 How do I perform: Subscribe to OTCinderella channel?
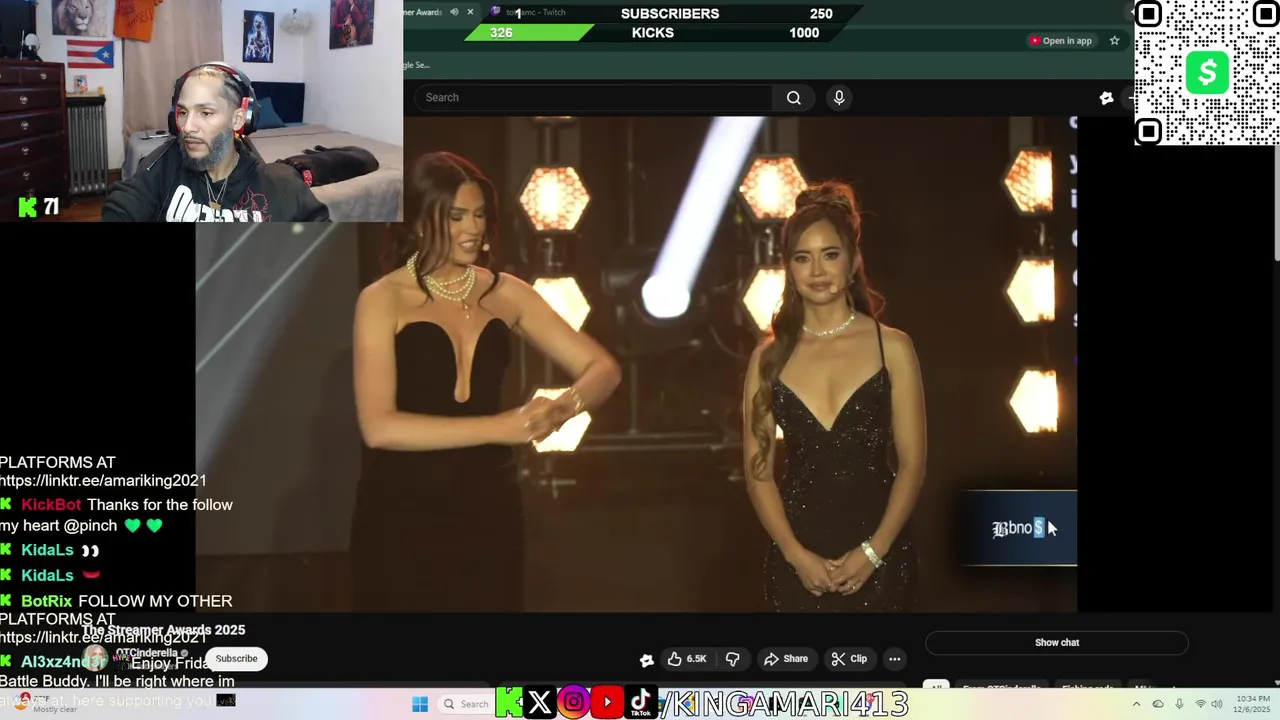pos(236,658)
